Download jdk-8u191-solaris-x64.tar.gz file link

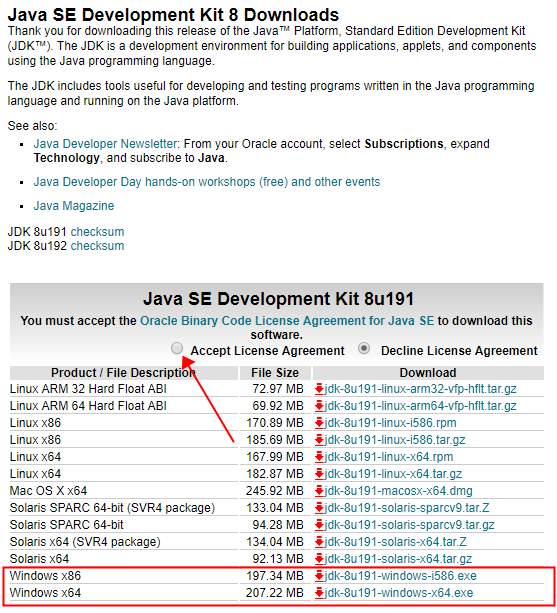(398, 559)
